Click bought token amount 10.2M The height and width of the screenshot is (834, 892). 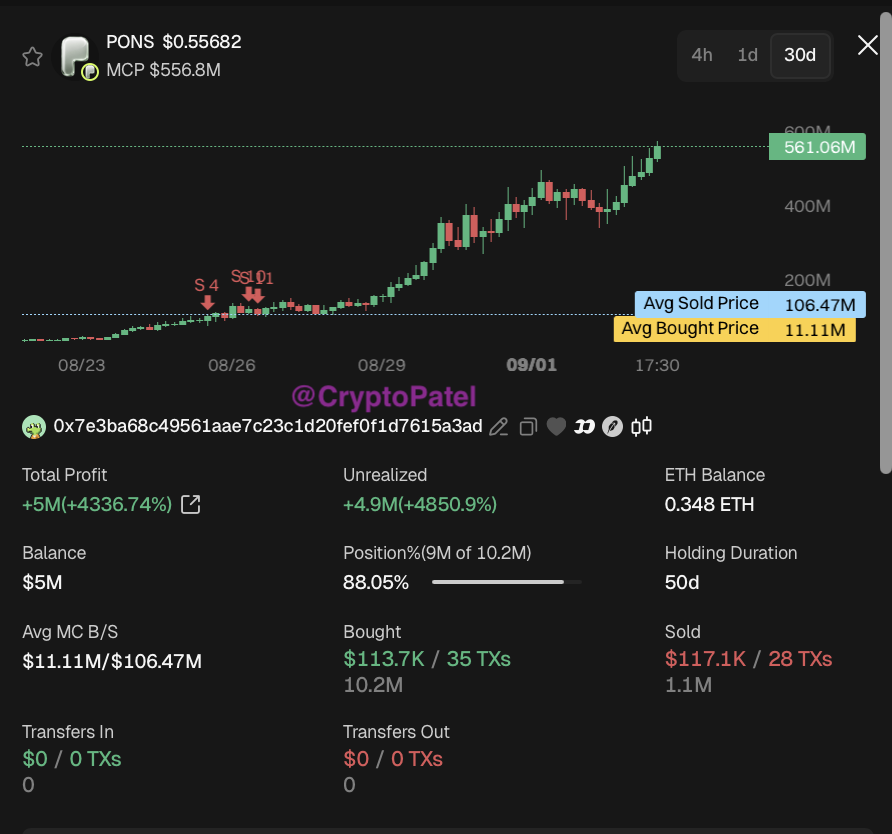[373, 685]
